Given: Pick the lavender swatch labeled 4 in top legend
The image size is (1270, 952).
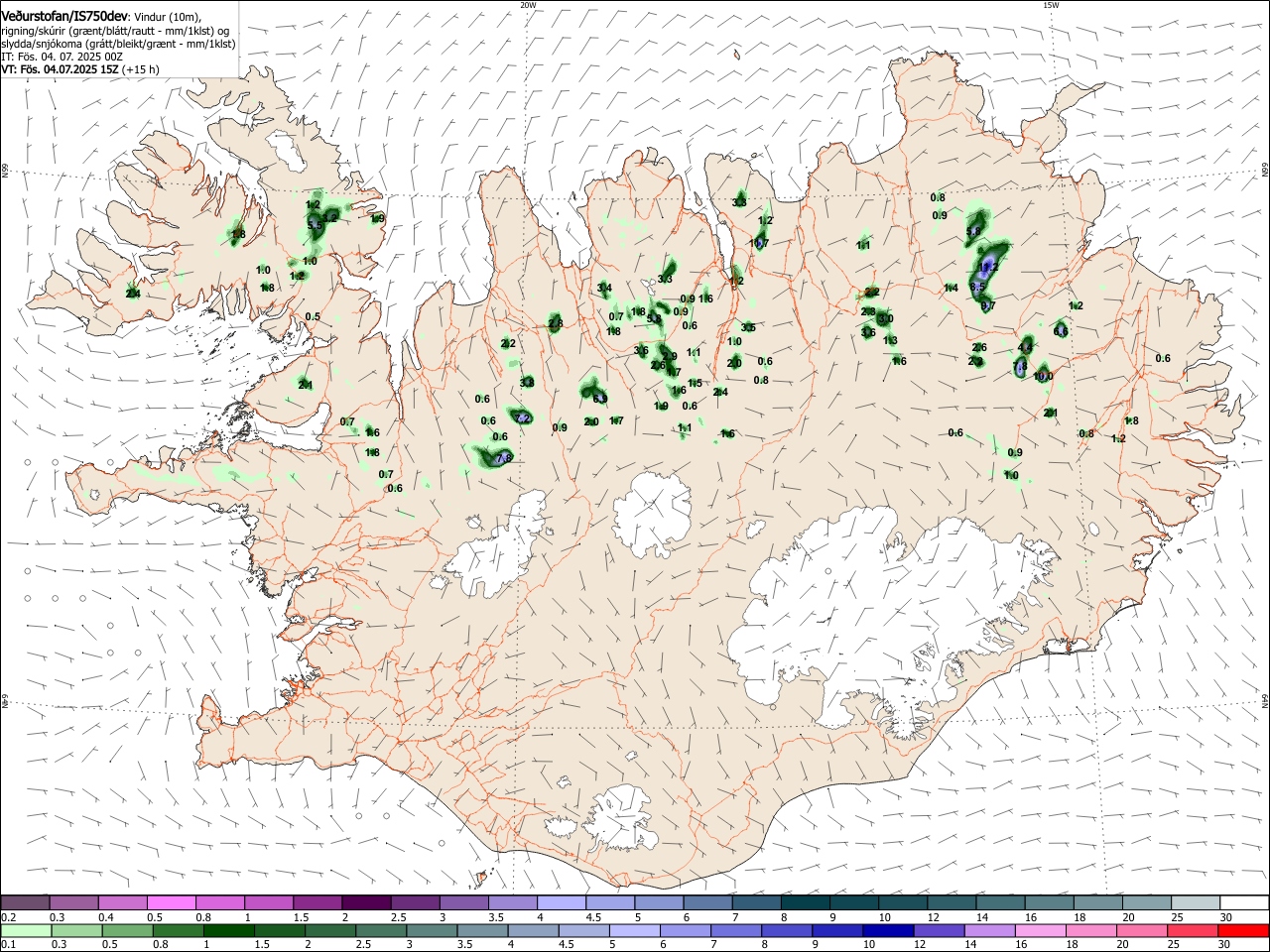Looking at the screenshot, I should [x=562, y=902].
